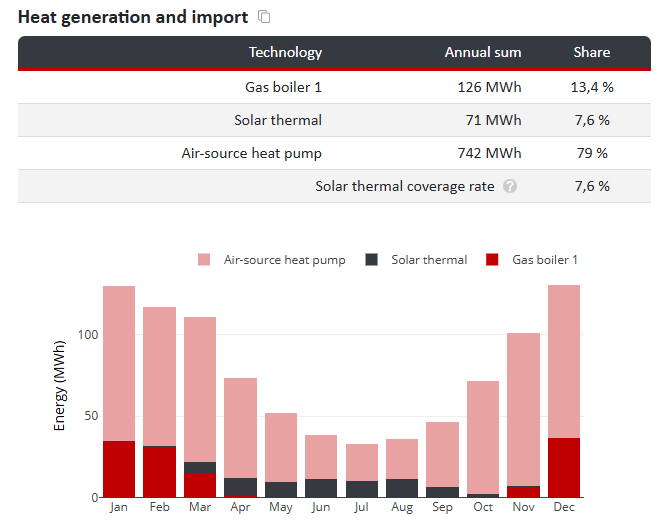The image size is (667, 532).
Task: Click the November heat pump bar segment
Action: point(523,410)
